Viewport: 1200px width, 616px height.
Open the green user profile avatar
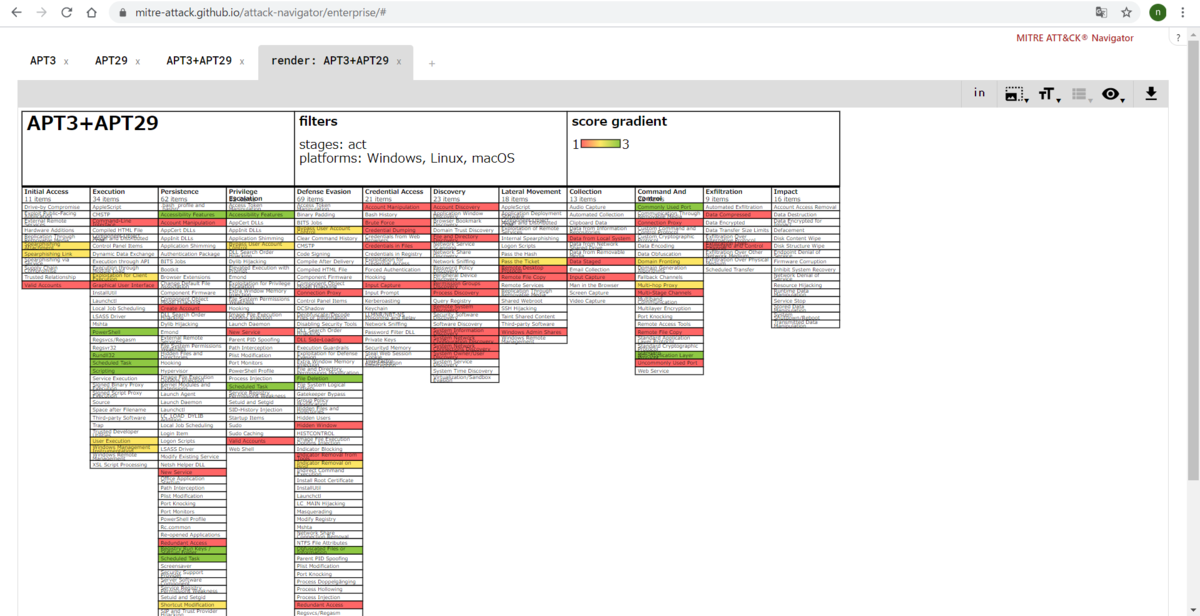(x=1158, y=13)
